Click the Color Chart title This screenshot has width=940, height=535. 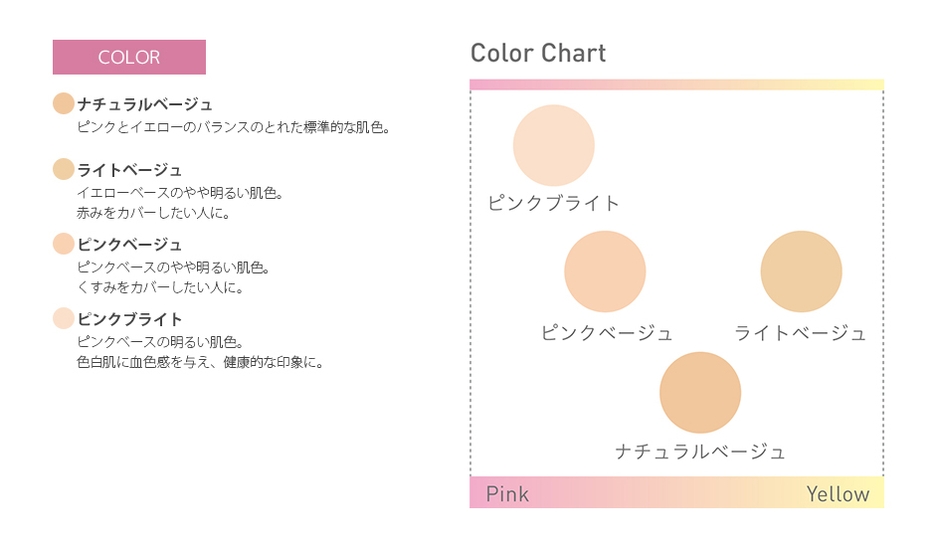click(x=538, y=53)
